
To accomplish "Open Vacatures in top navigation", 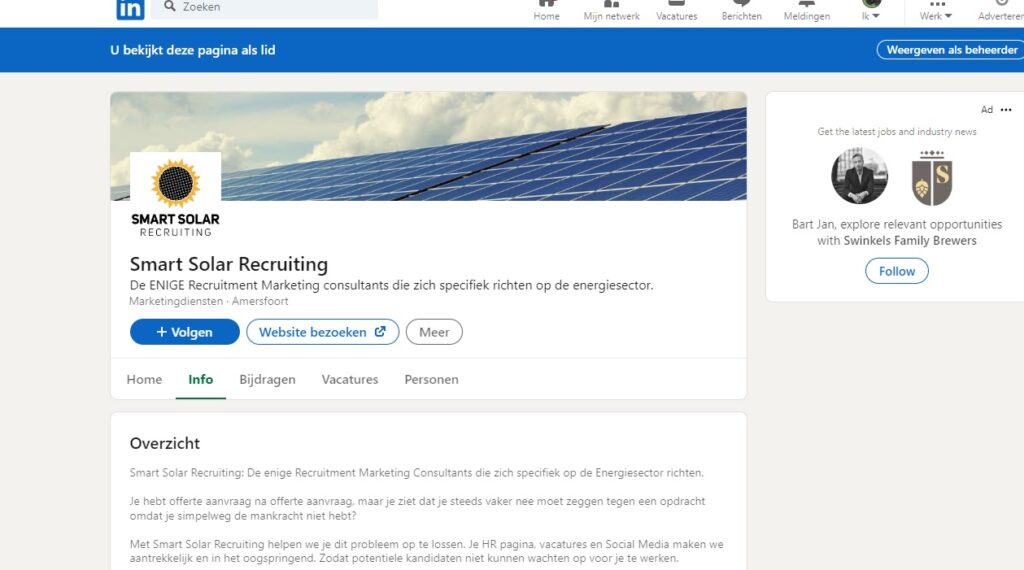I will click(x=677, y=10).
